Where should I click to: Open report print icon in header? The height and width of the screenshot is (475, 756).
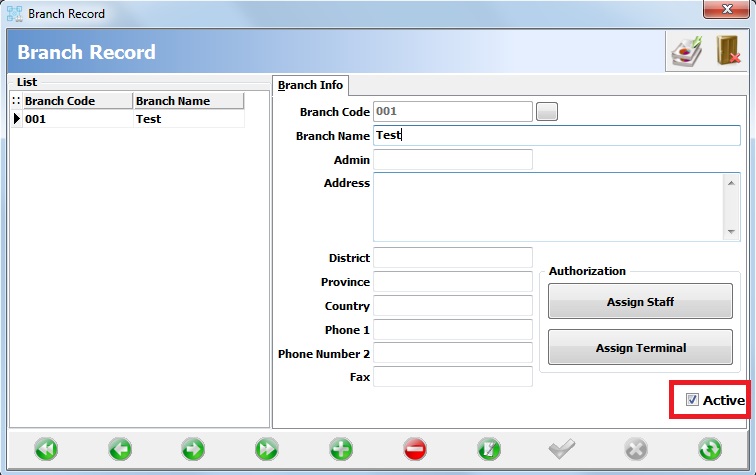tap(687, 51)
